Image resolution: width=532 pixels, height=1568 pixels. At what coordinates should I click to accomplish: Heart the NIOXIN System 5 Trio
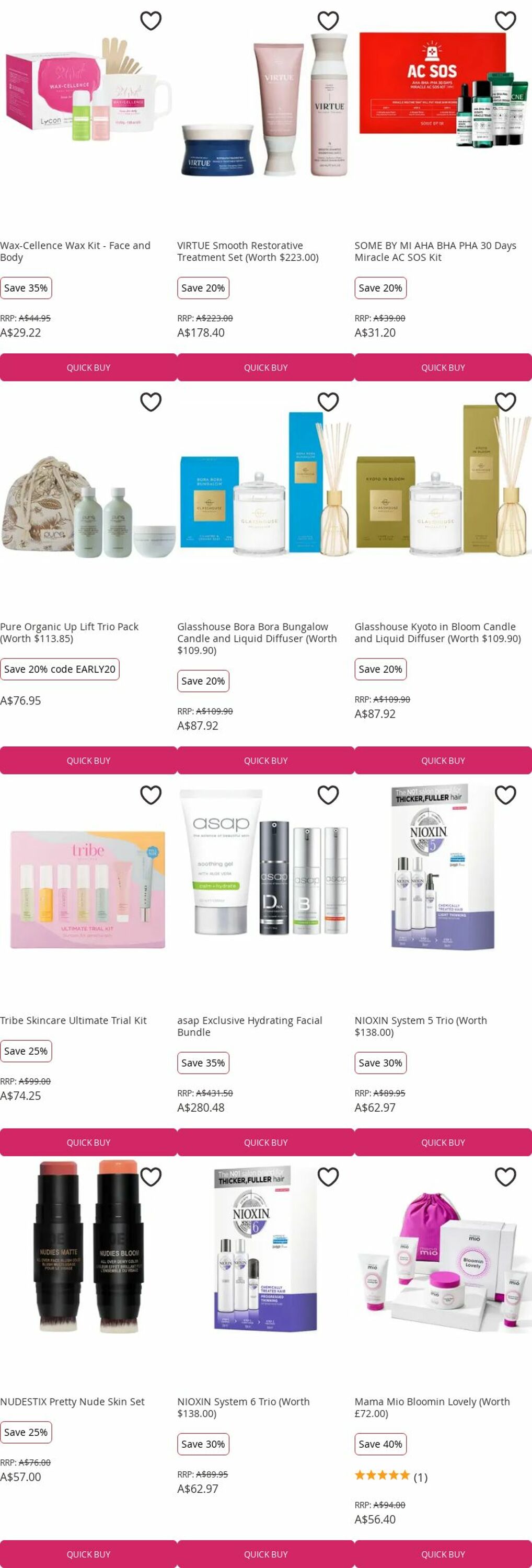(x=505, y=795)
